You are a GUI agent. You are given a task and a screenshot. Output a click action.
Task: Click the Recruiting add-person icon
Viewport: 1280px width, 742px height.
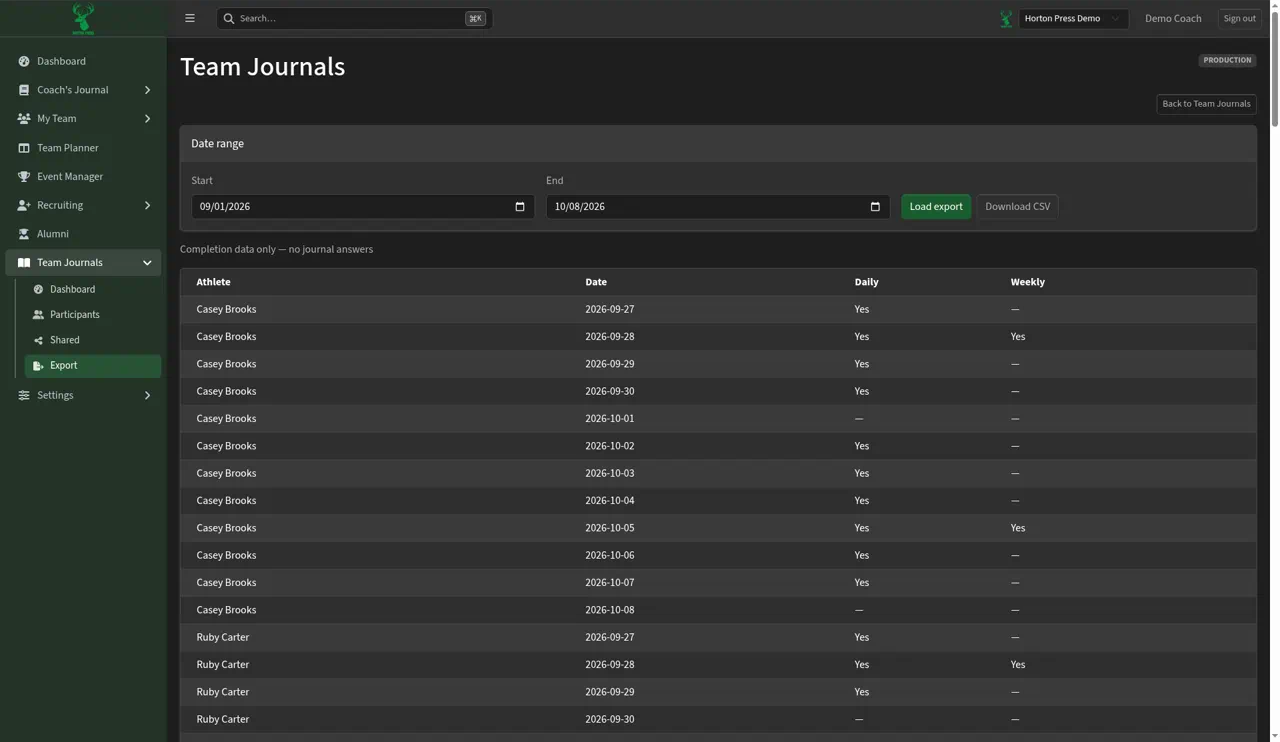[x=24, y=206]
